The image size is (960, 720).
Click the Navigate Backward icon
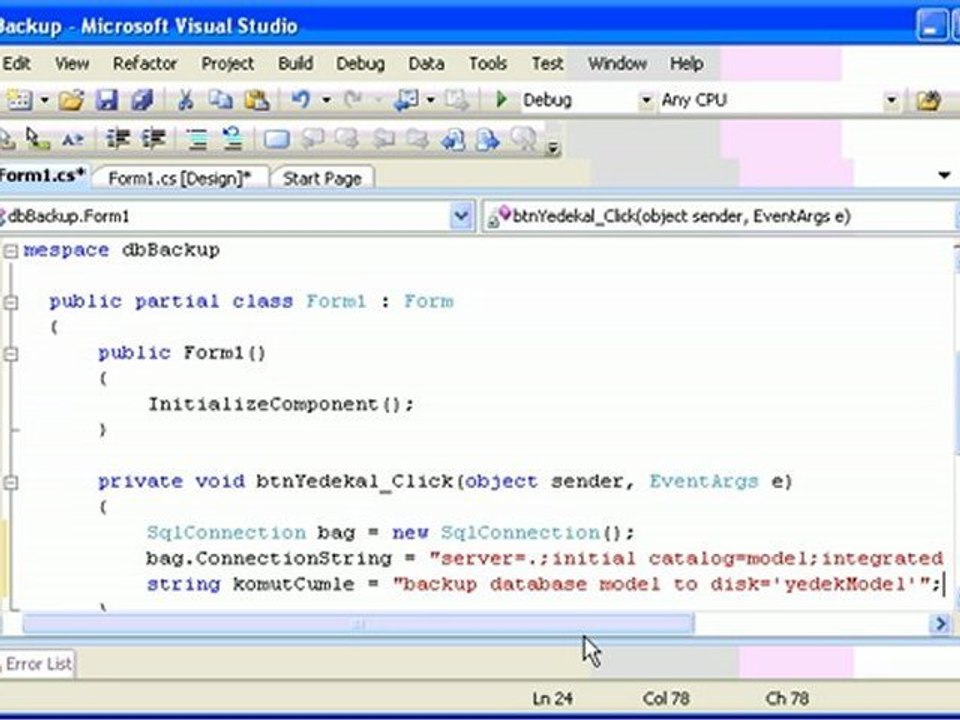coord(406,100)
